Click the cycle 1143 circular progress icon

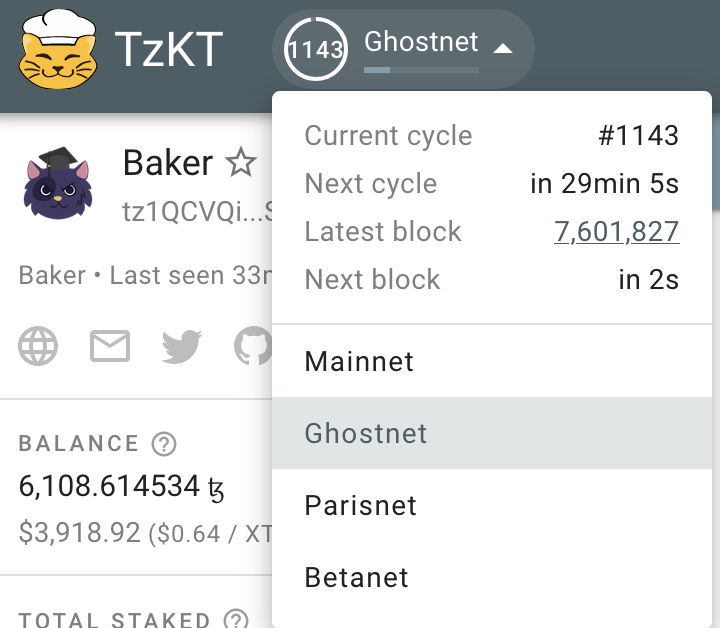[x=315, y=48]
